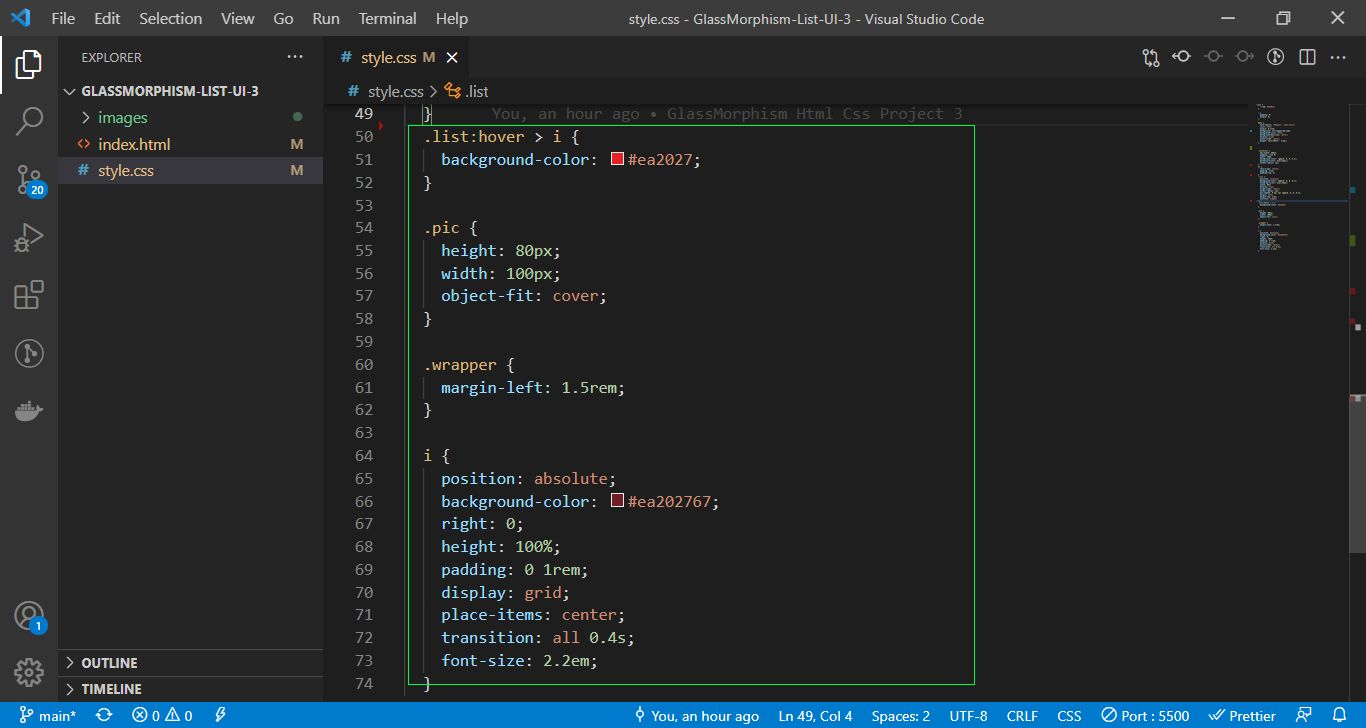
Task: Click the vertical editor scrollbar thumb
Action: point(1358,475)
